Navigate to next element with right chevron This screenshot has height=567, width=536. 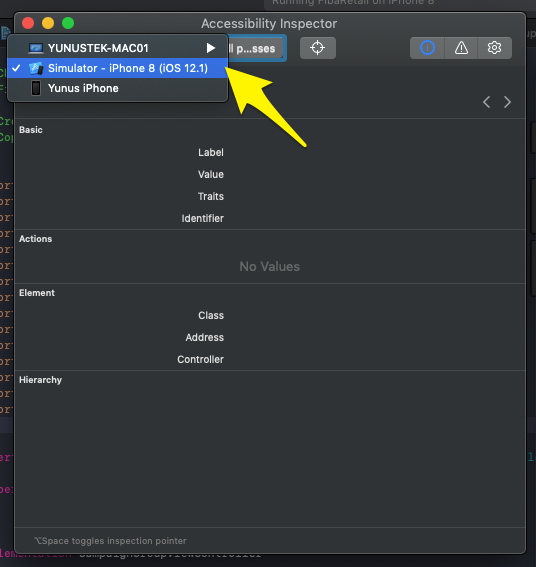pos(507,102)
